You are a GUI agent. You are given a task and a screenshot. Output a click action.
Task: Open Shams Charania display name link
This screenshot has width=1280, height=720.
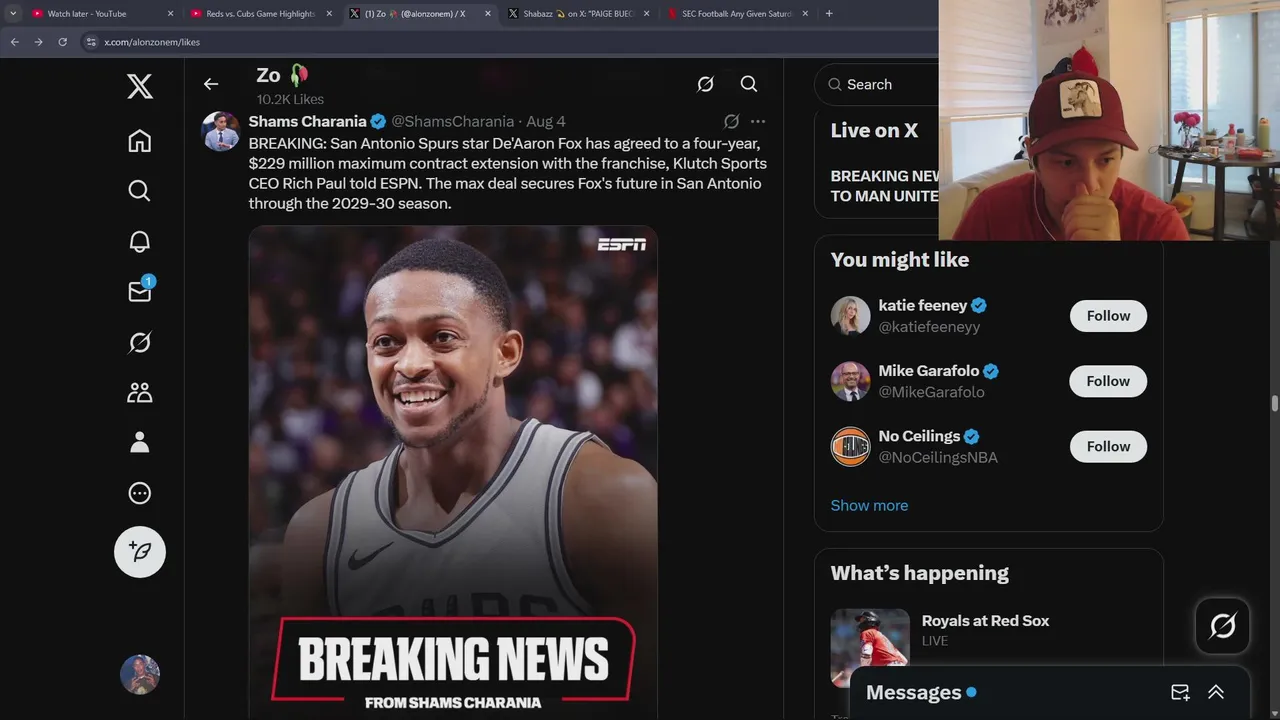[308, 121]
